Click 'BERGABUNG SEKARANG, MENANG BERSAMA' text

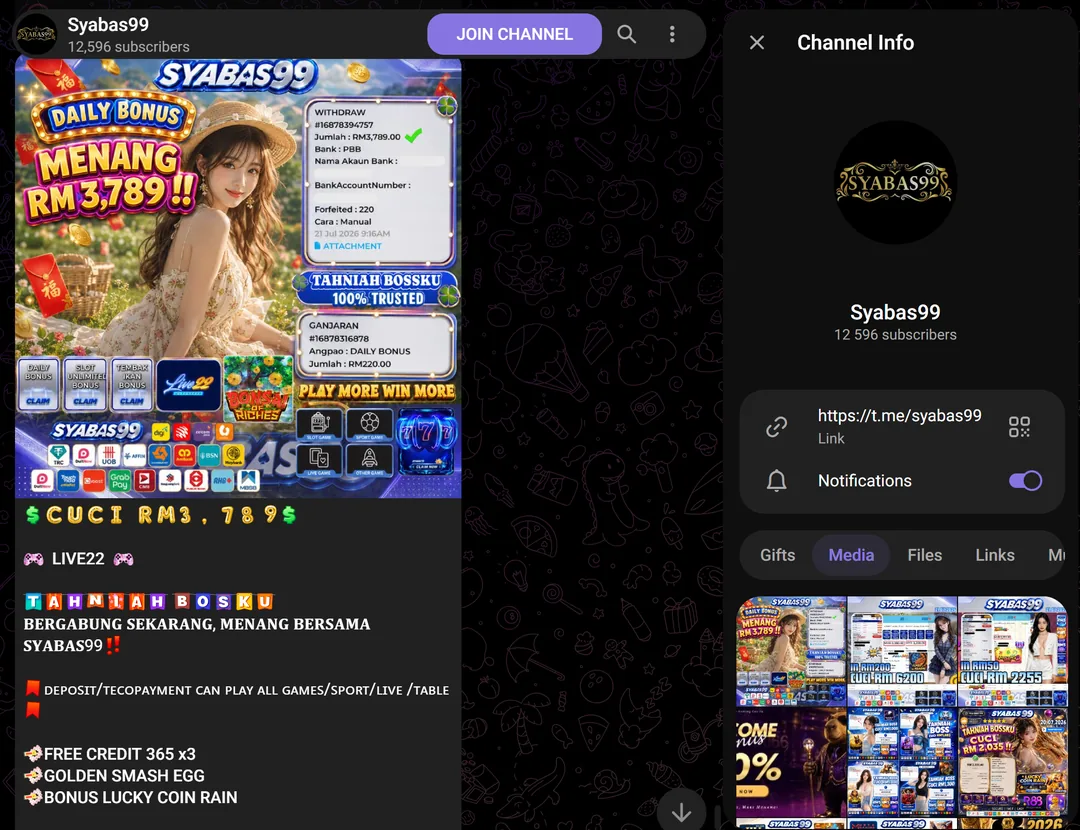197,624
